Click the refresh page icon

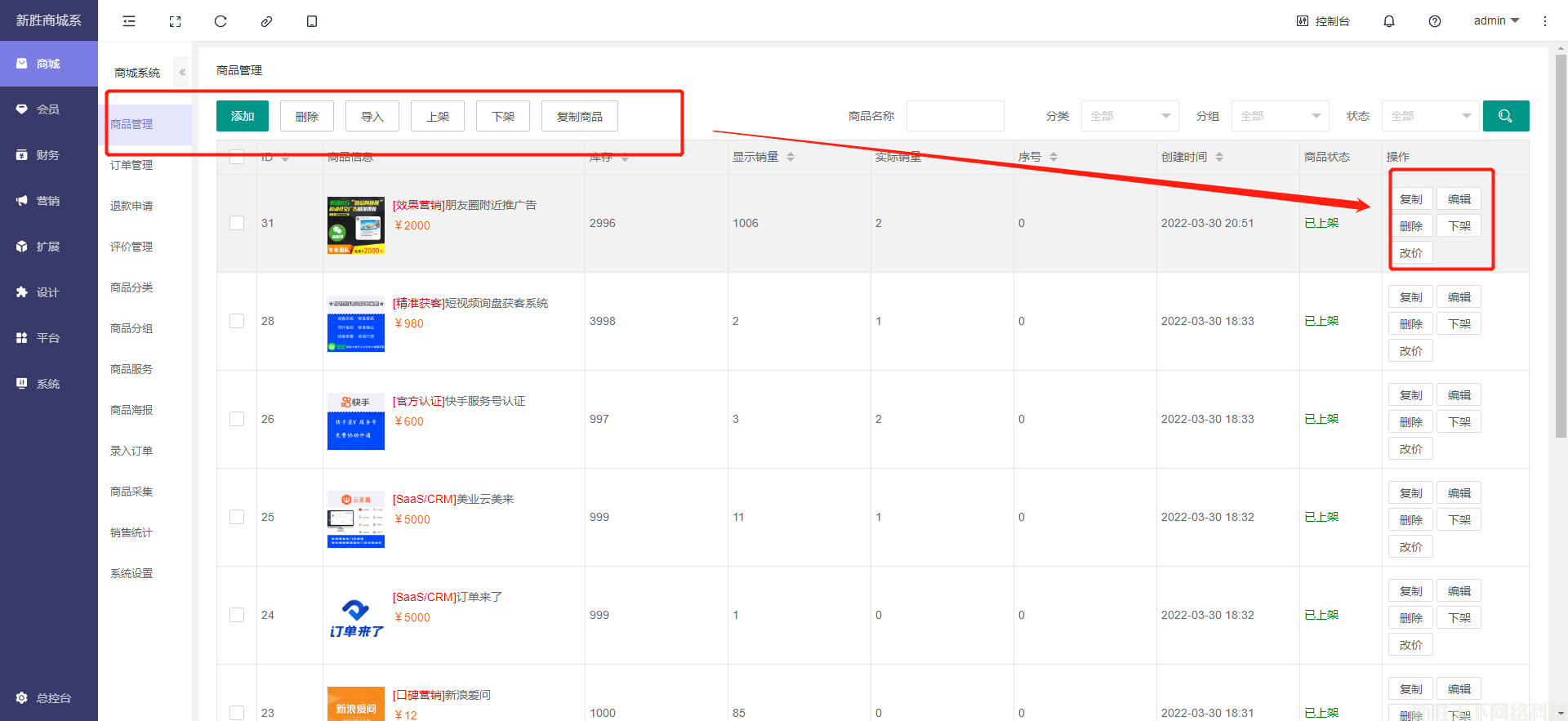(x=220, y=21)
